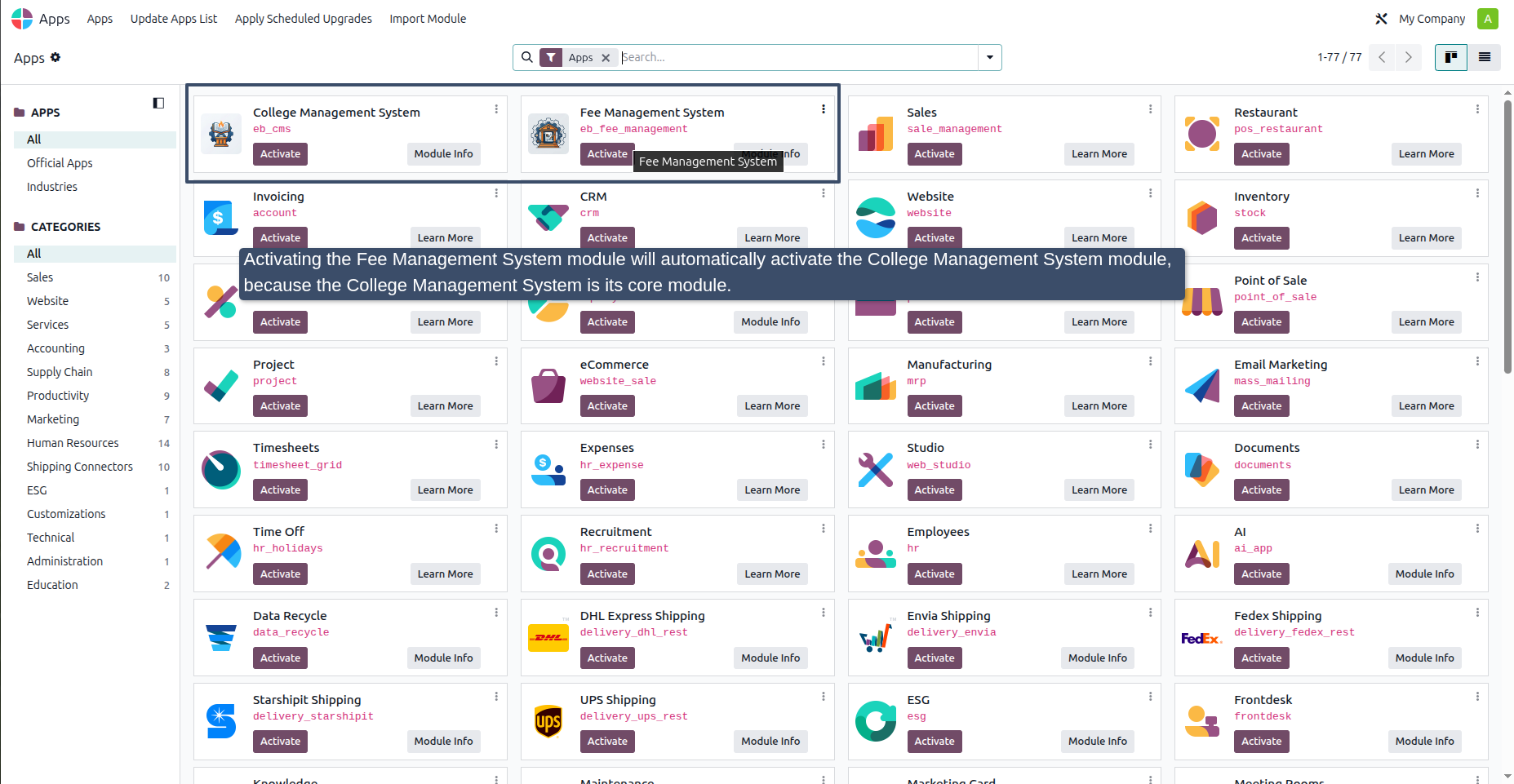This screenshot has height=784, width=1514.
Task: Collapse the search panel sidebar
Action: (x=158, y=103)
